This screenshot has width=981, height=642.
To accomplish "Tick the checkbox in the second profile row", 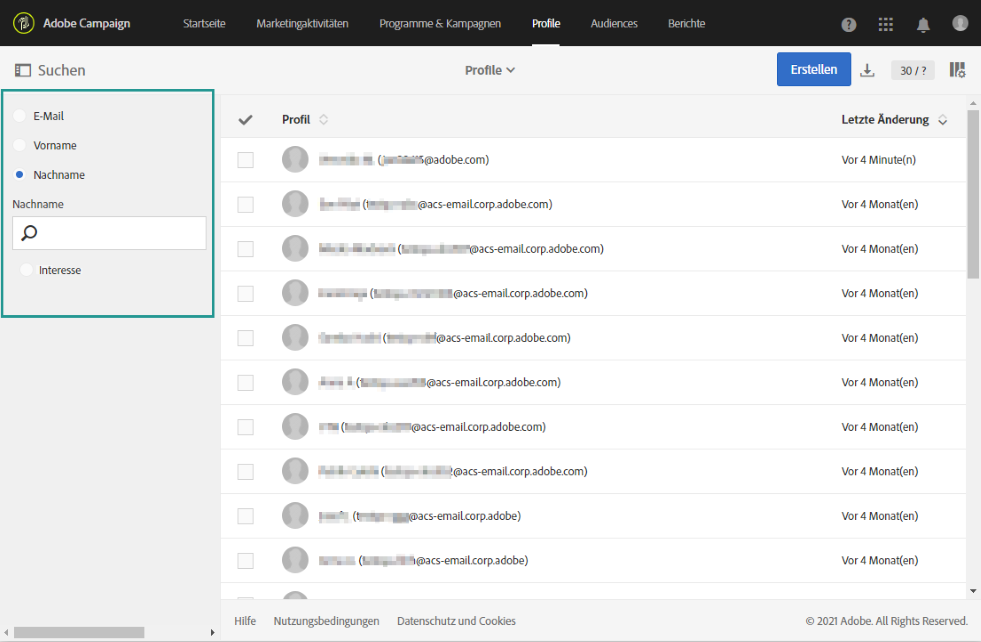I will (245, 204).
